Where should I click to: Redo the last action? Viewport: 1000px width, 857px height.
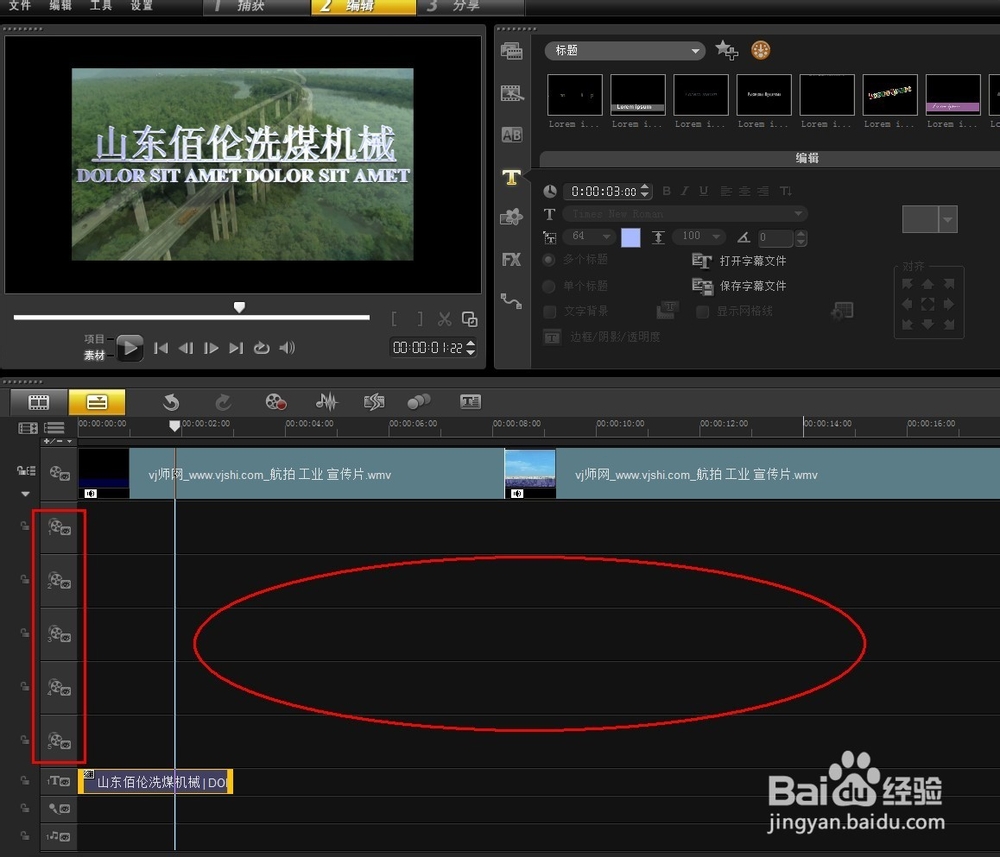coord(223,402)
